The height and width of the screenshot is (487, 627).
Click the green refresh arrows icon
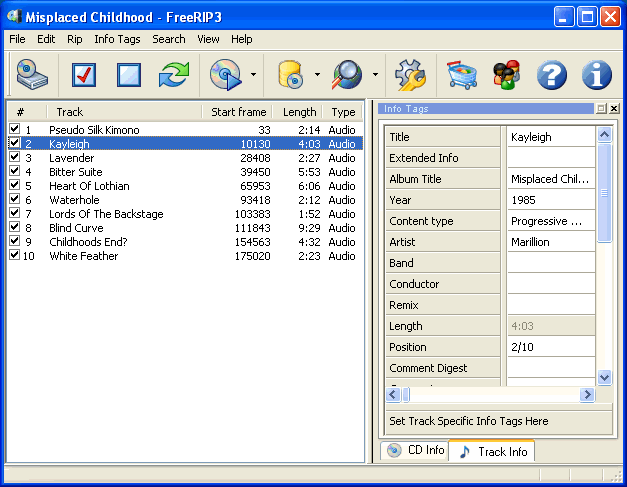(x=174, y=75)
